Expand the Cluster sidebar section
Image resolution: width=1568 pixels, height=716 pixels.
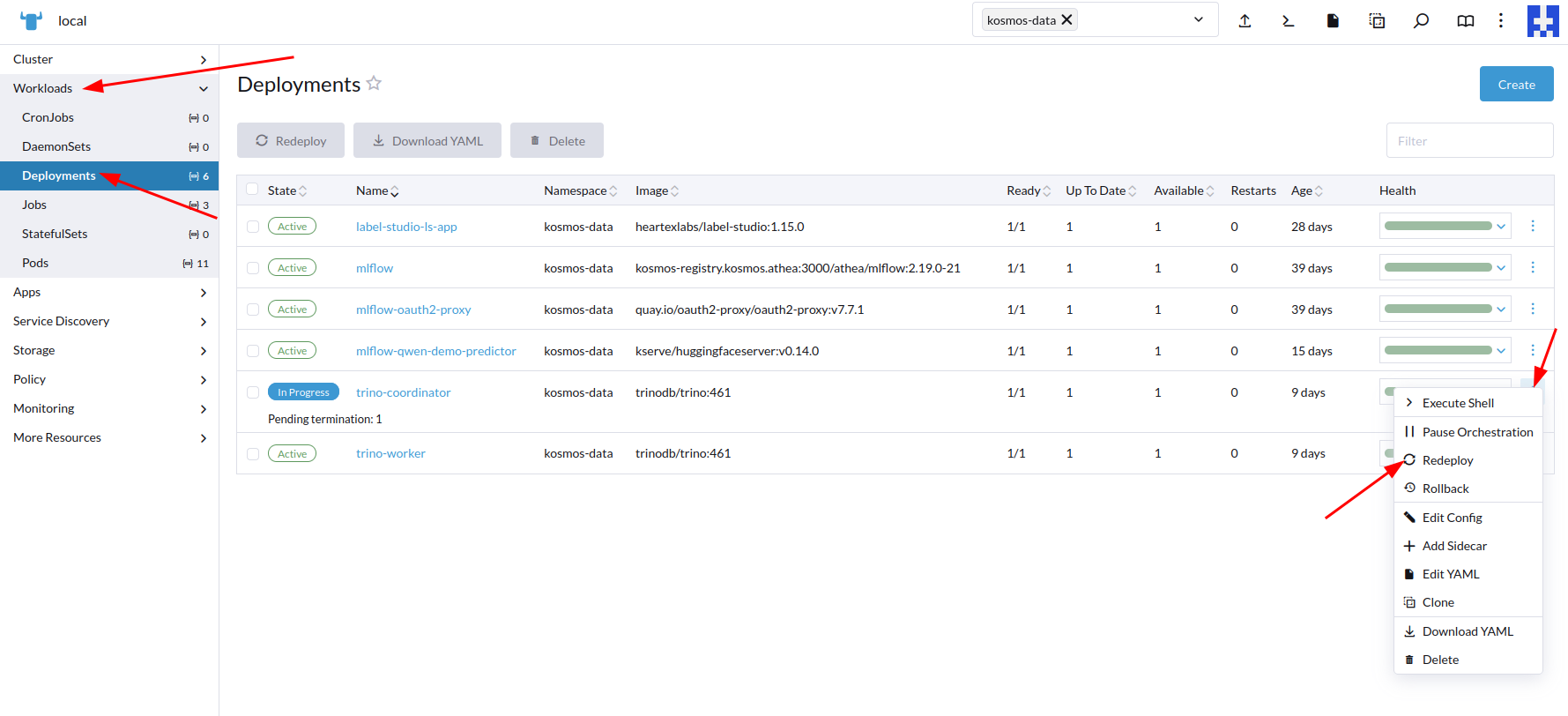[109, 59]
